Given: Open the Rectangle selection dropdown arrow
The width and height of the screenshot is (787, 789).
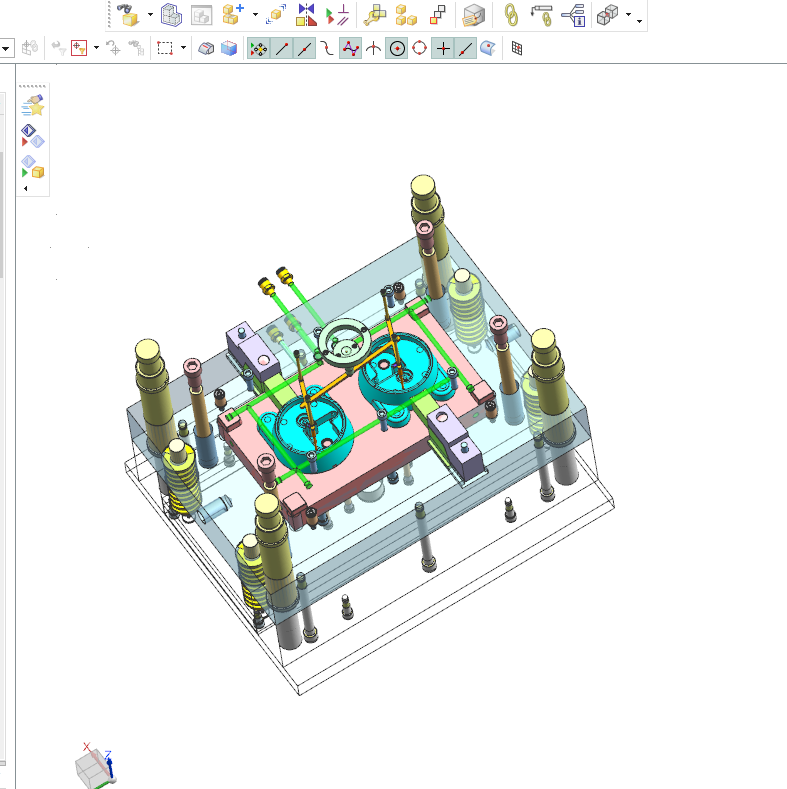Looking at the screenshot, I should pos(183,48).
